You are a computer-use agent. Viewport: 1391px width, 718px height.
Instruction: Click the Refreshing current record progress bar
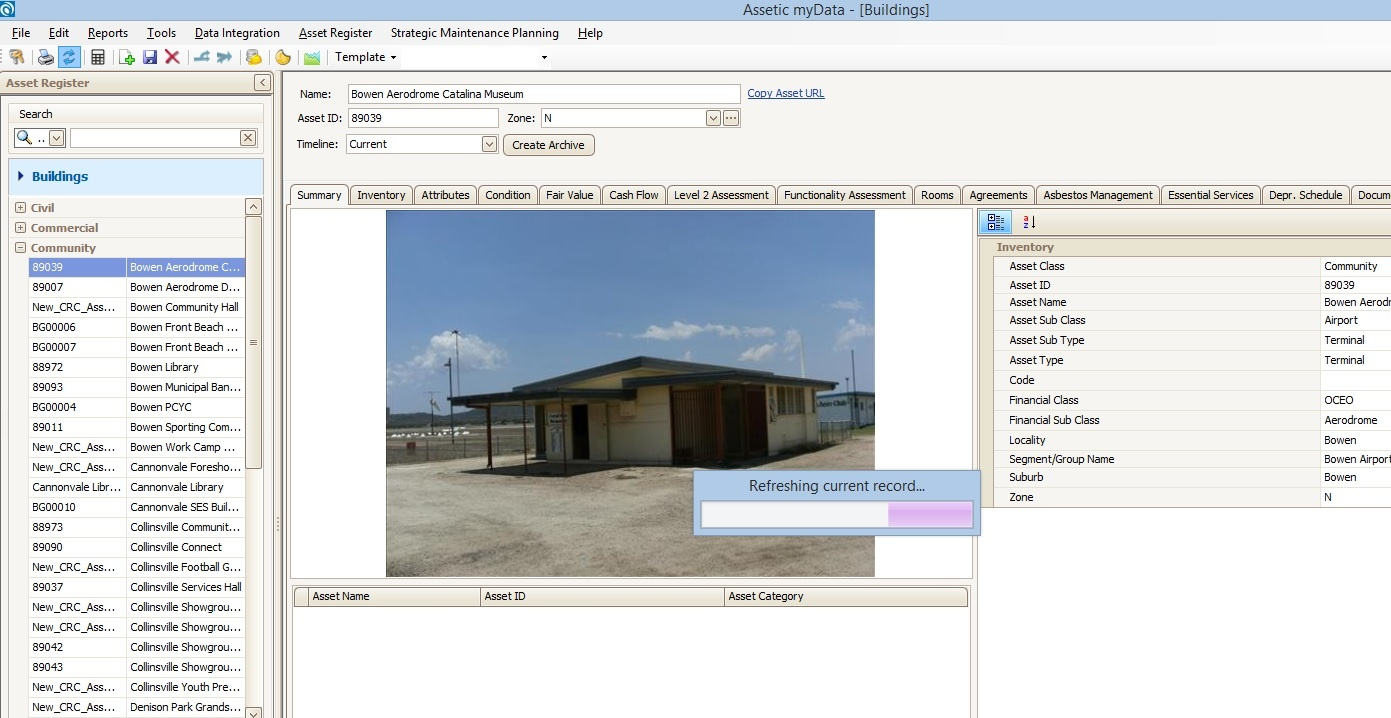tap(836, 514)
